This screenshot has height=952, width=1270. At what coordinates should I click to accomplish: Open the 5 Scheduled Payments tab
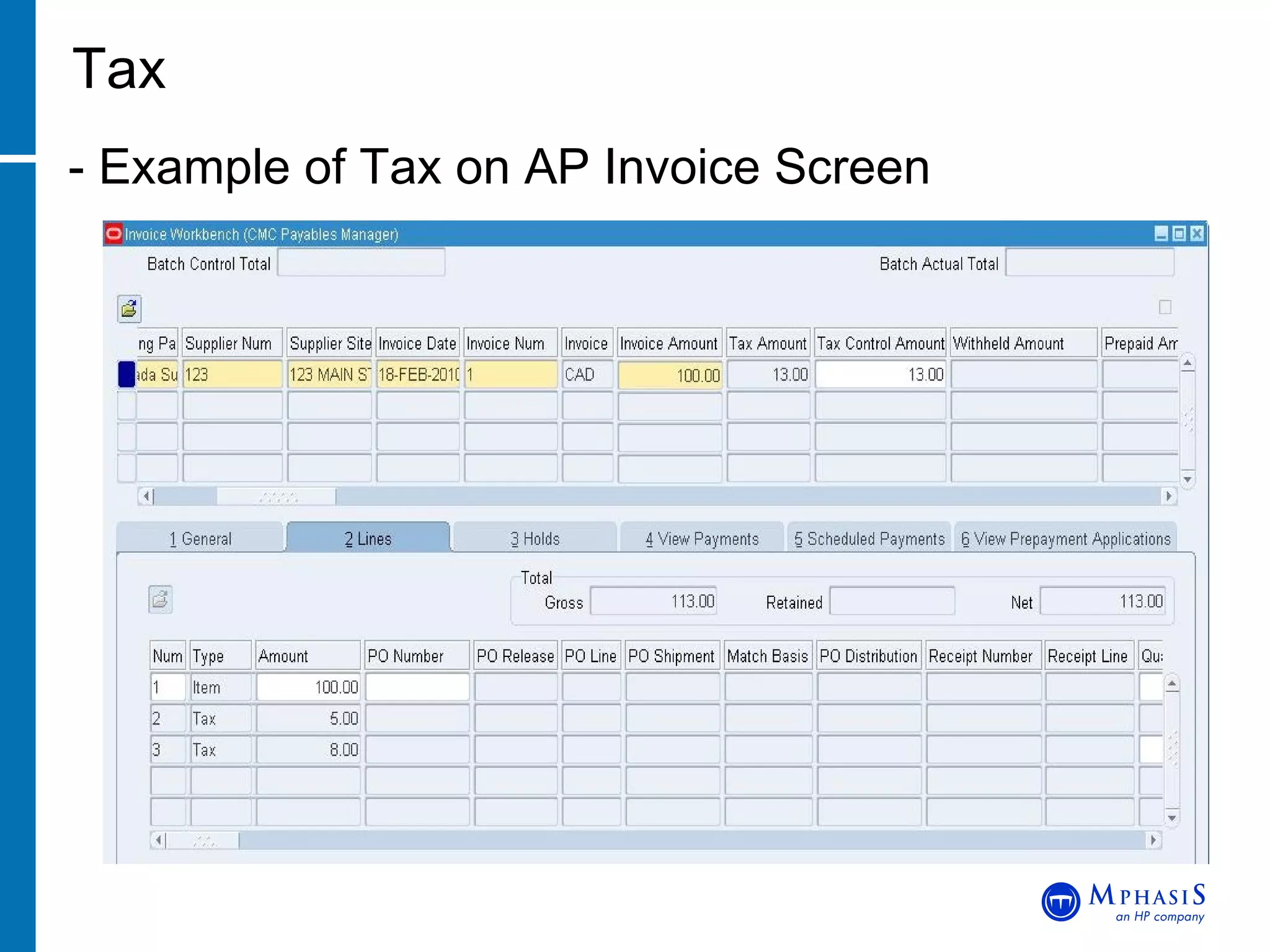pos(869,538)
